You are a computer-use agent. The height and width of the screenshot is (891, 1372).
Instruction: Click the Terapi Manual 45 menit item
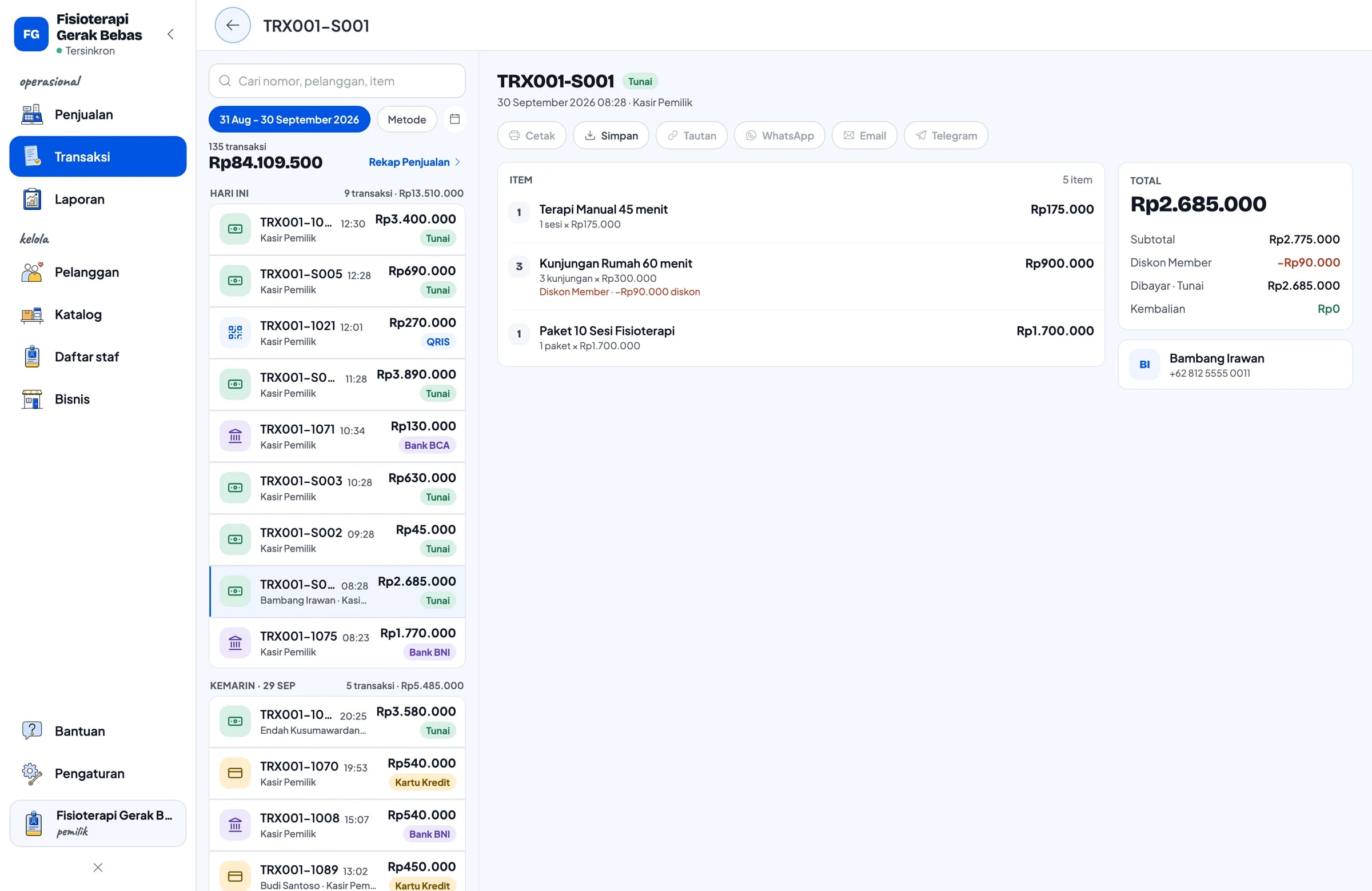tap(801, 215)
